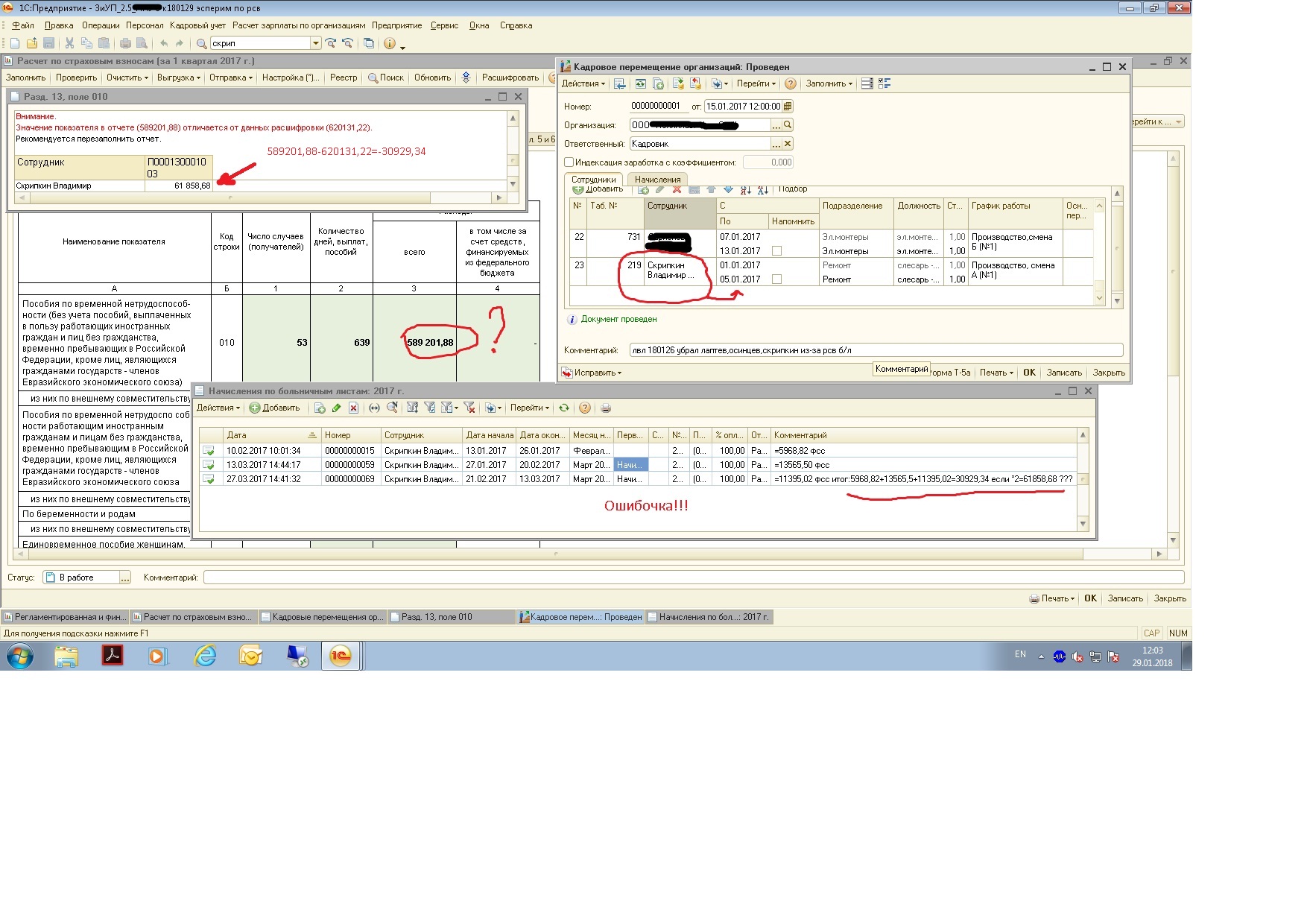The width and height of the screenshot is (1307, 924).
Task: Click the Reread refresh icon in Кадровое перемещение toolbar
Action: click(x=640, y=83)
